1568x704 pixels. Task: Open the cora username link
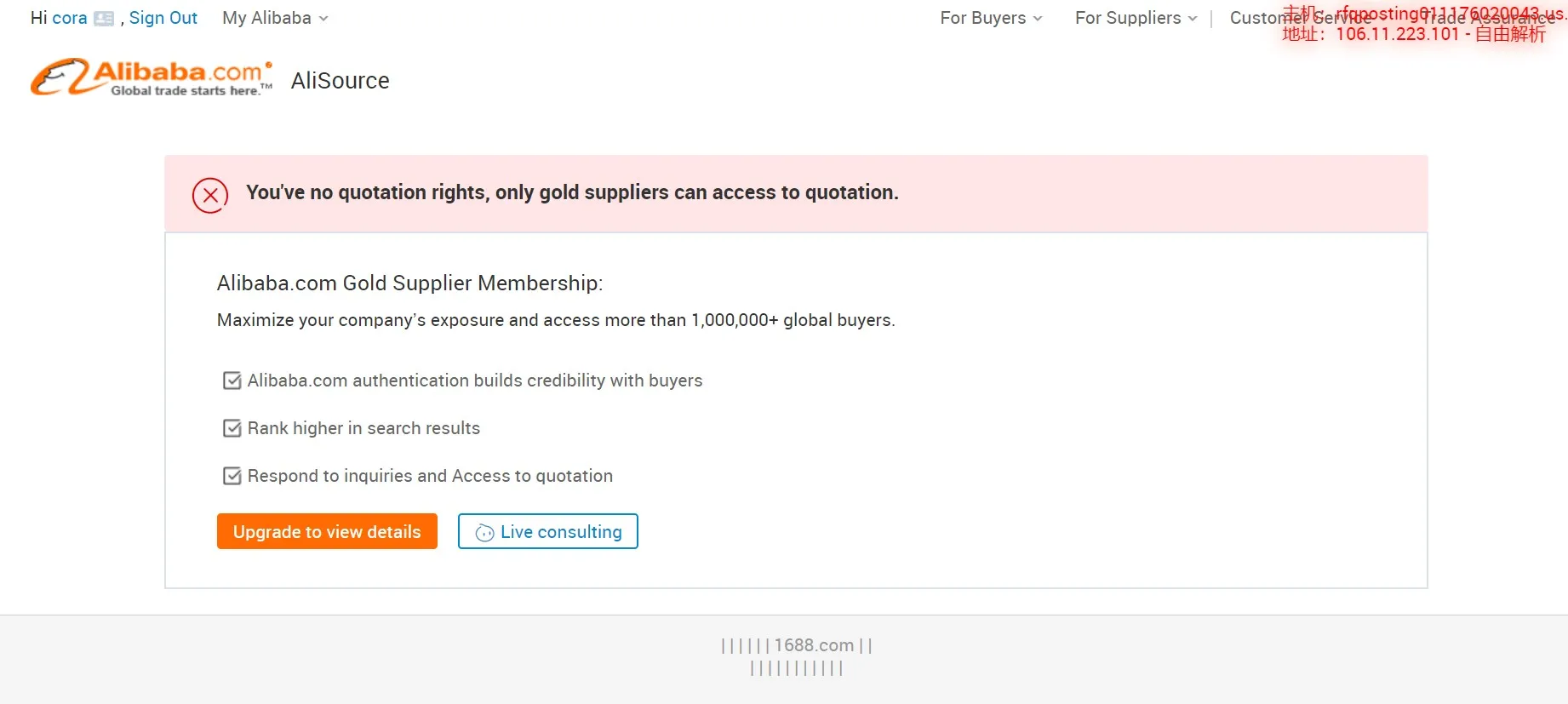69,18
